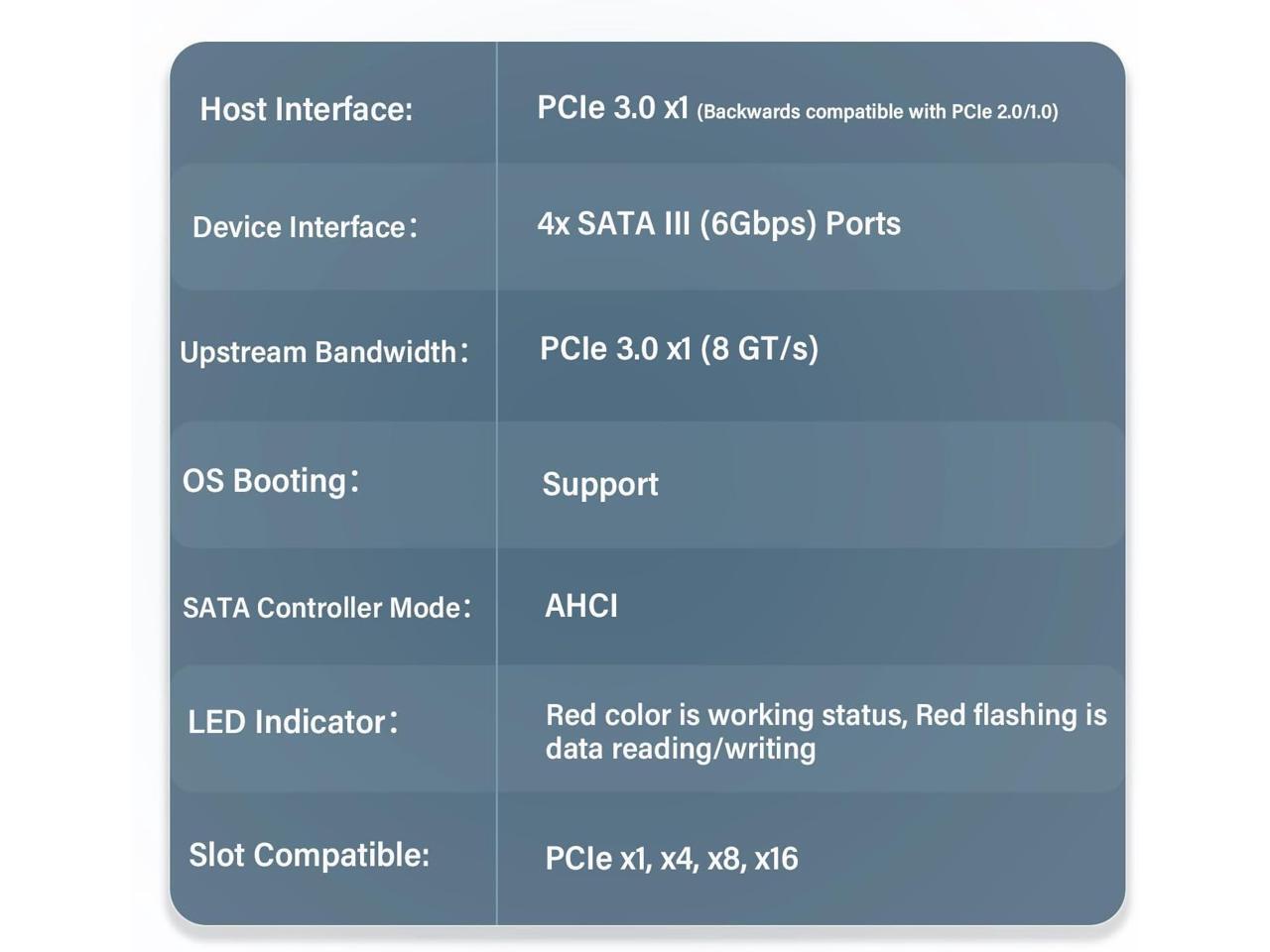
Task: Select the "PCIe x1, x4, x8" slot text
Action: click(644, 859)
